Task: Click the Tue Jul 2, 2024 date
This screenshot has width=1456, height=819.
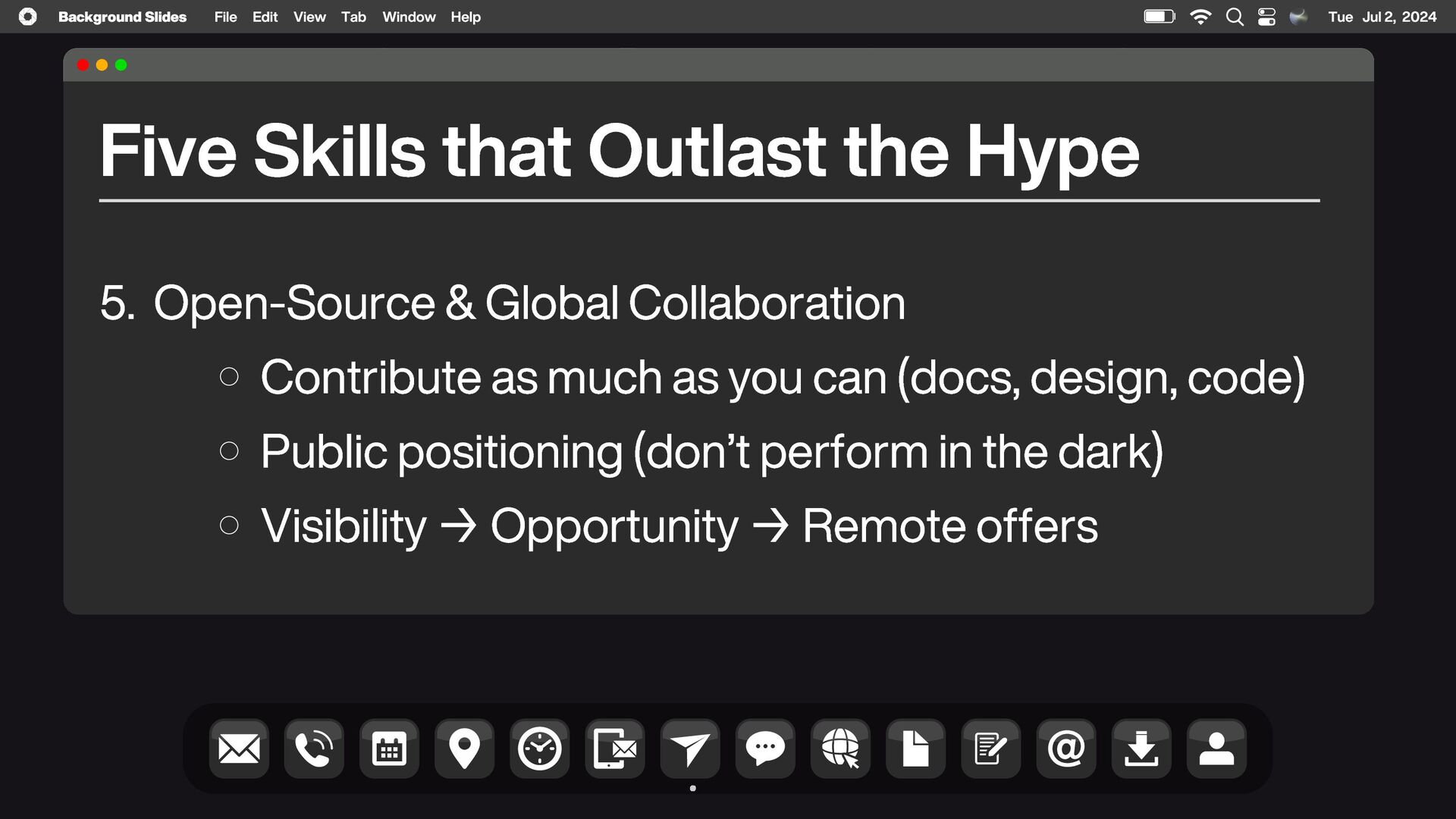Action: coord(1382,17)
